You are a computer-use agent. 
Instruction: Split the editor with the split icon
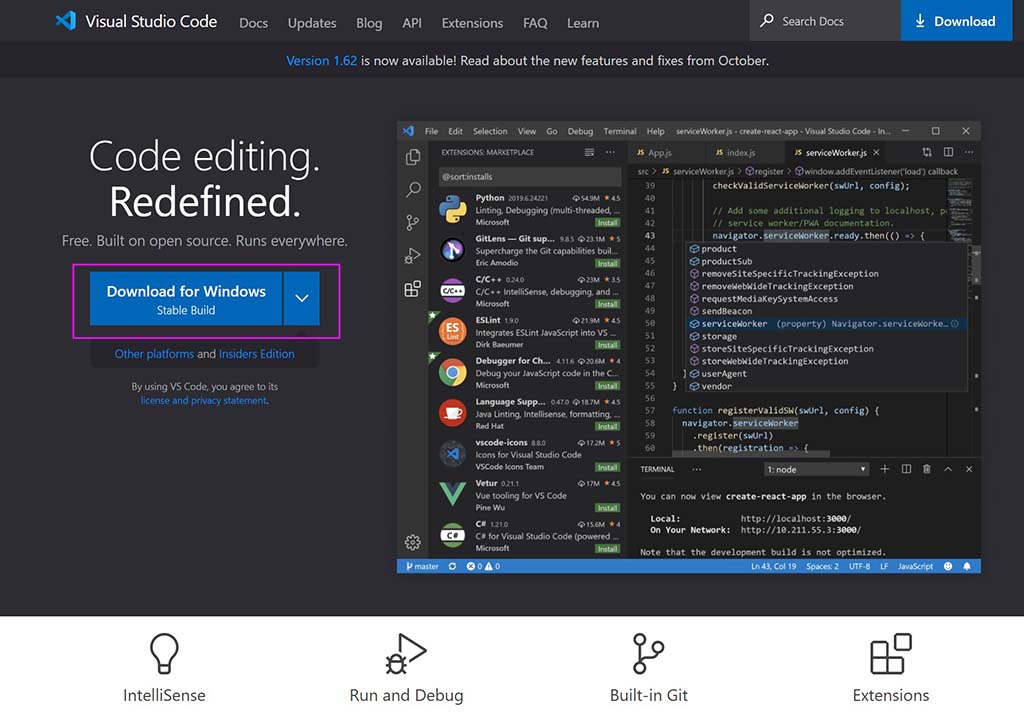948,152
